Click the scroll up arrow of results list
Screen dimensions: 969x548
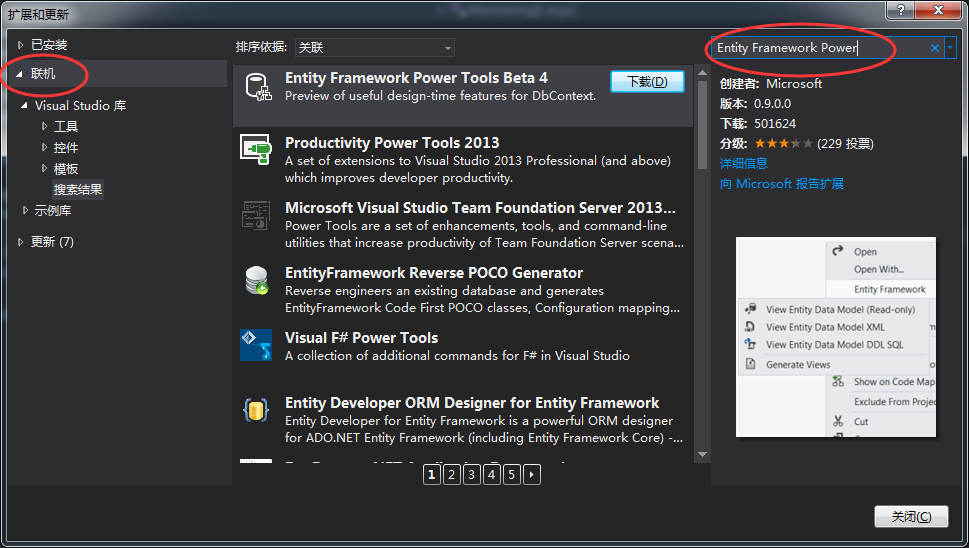pyautogui.click(x=702, y=73)
